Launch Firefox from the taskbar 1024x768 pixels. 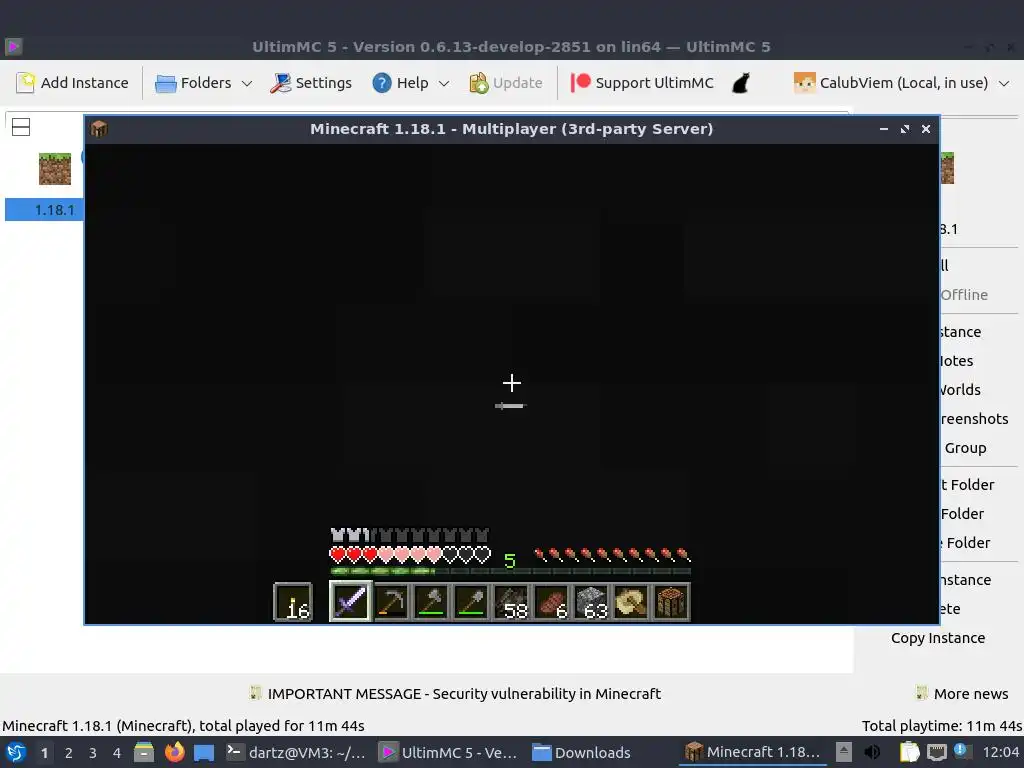[174, 752]
